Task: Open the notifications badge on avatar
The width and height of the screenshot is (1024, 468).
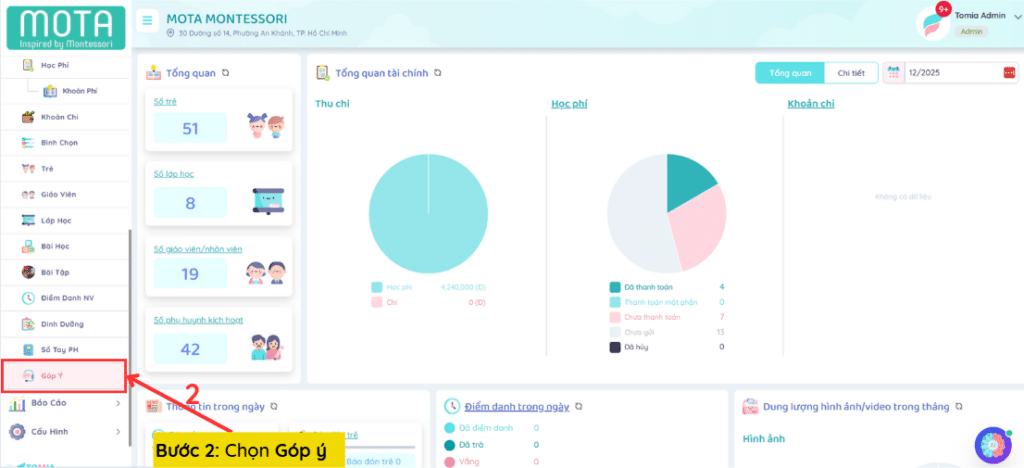Action: 942,10
